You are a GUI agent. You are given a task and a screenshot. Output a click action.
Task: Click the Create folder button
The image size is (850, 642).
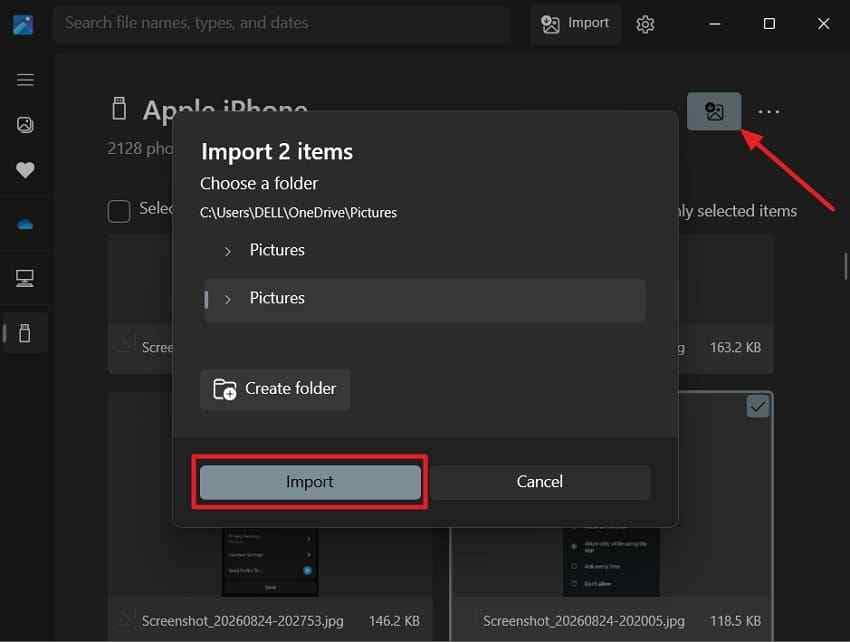click(x=275, y=389)
